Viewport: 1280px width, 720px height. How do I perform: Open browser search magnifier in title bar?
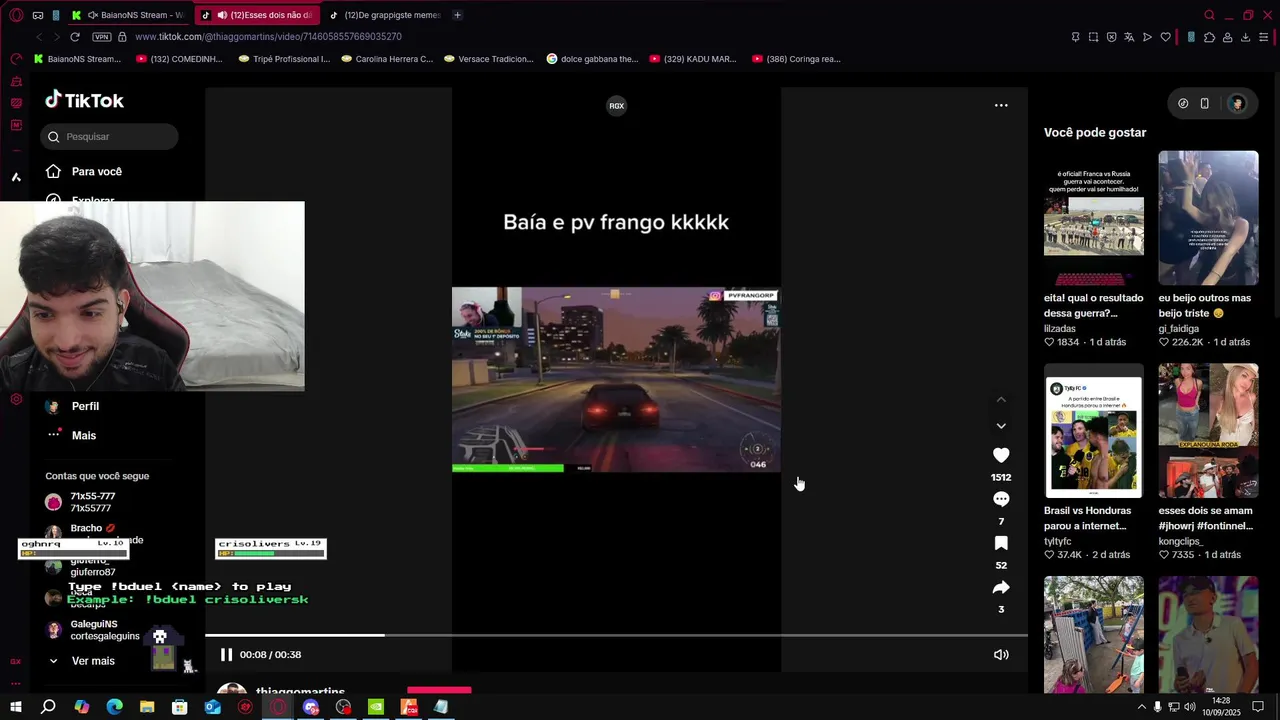click(1210, 15)
